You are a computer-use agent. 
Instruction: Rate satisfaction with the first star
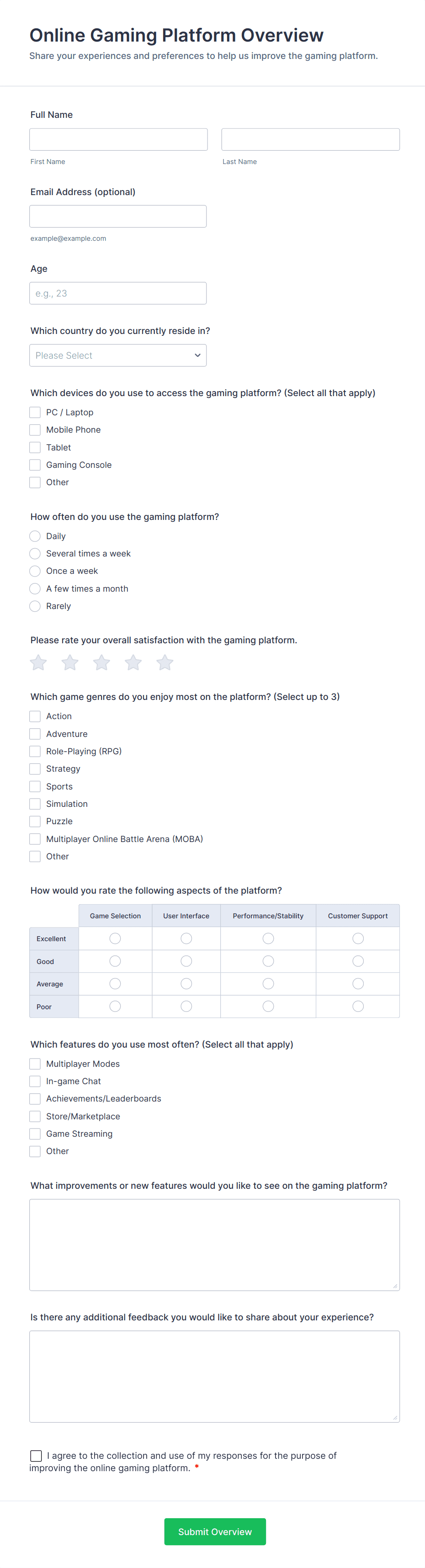click(38, 662)
